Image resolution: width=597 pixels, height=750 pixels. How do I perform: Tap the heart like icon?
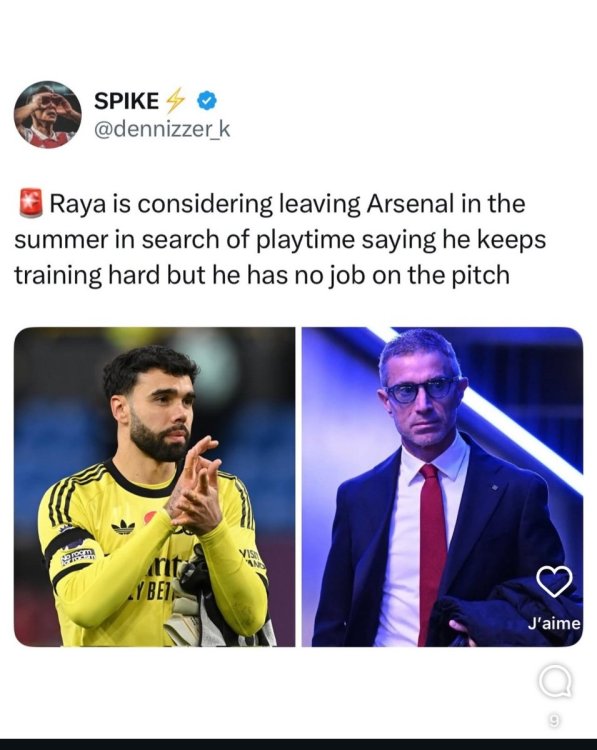[x=554, y=581]
